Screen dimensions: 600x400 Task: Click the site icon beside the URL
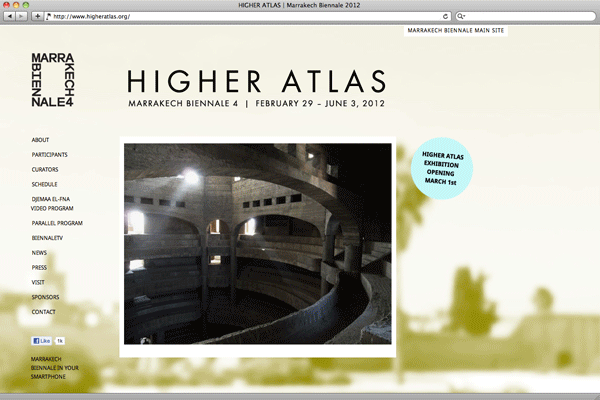49,16
